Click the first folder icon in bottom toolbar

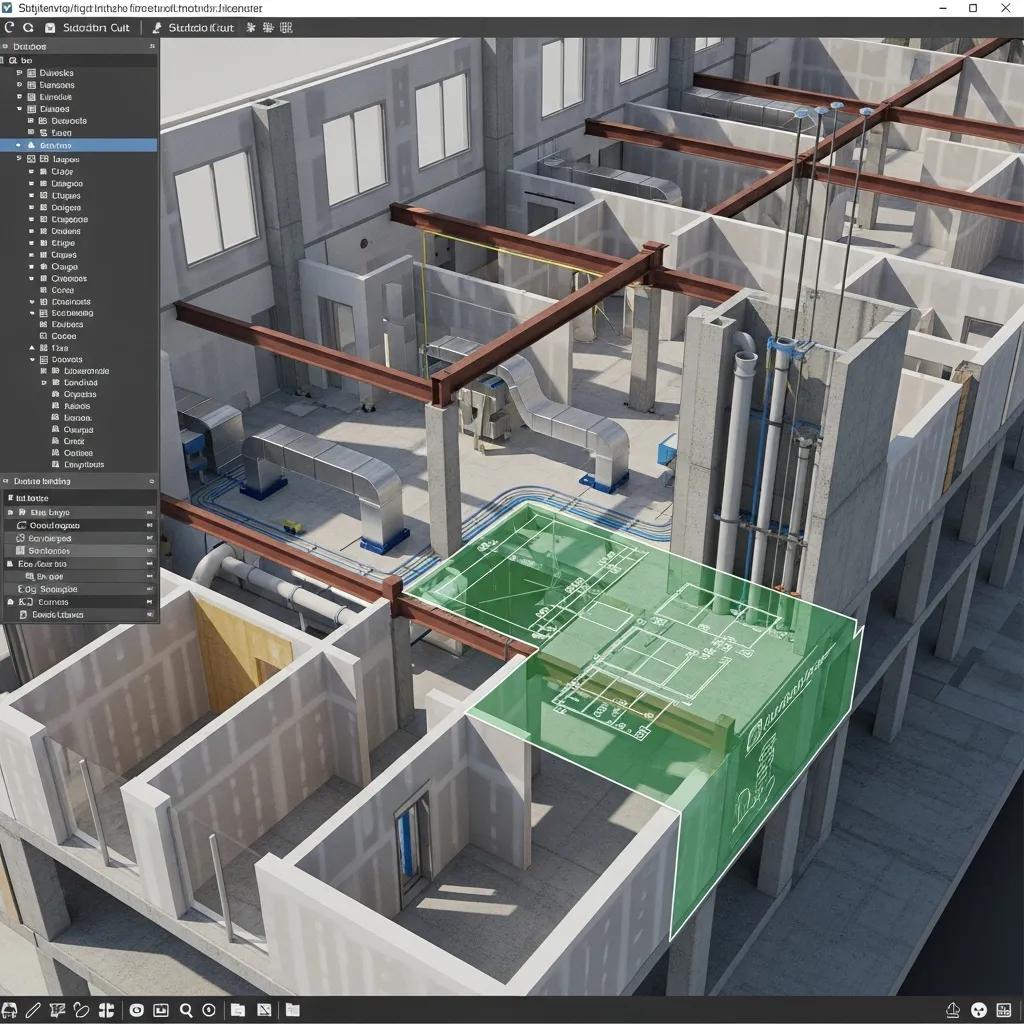[238, 1010]
